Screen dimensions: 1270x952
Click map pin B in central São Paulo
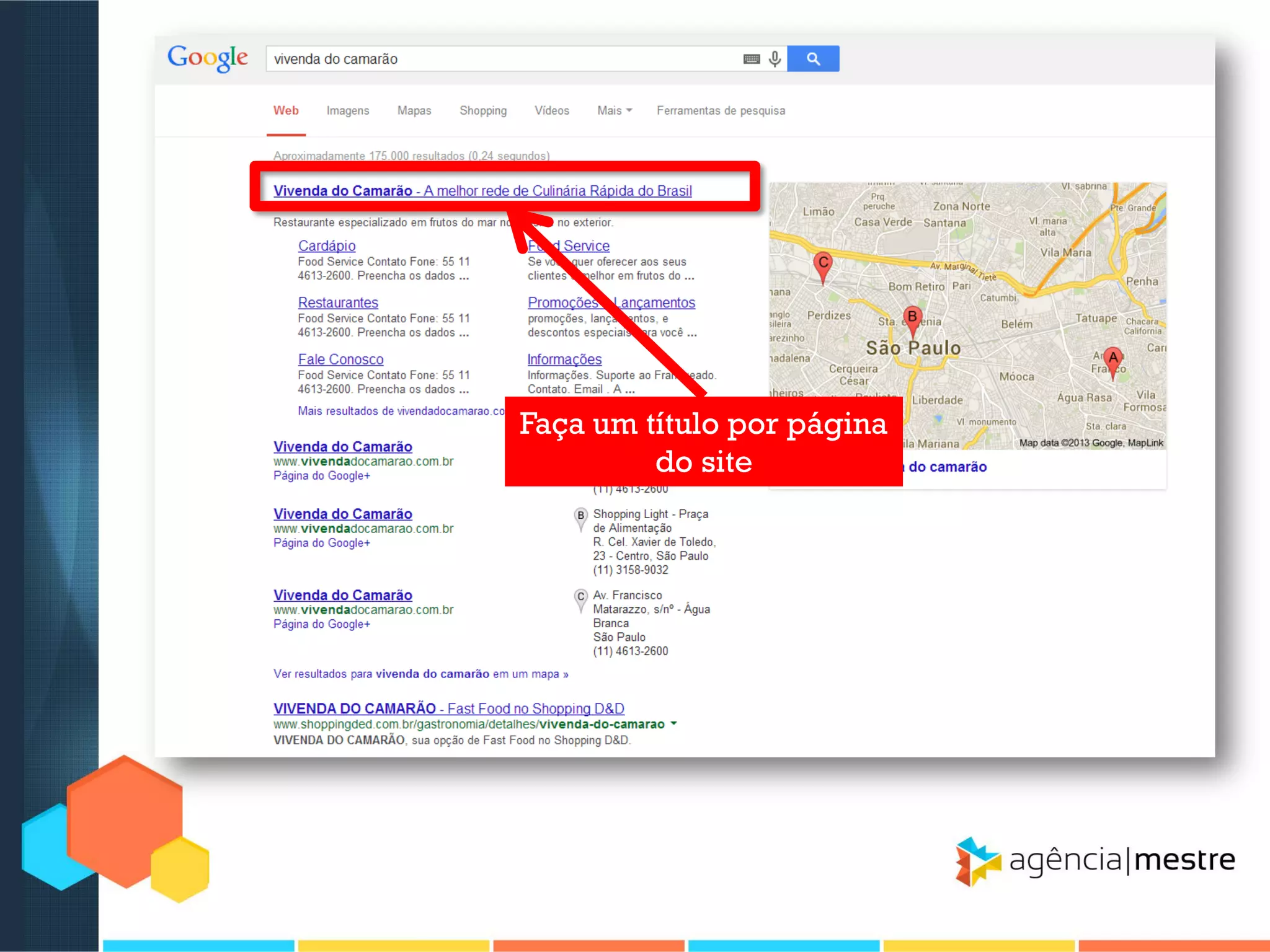912,321
